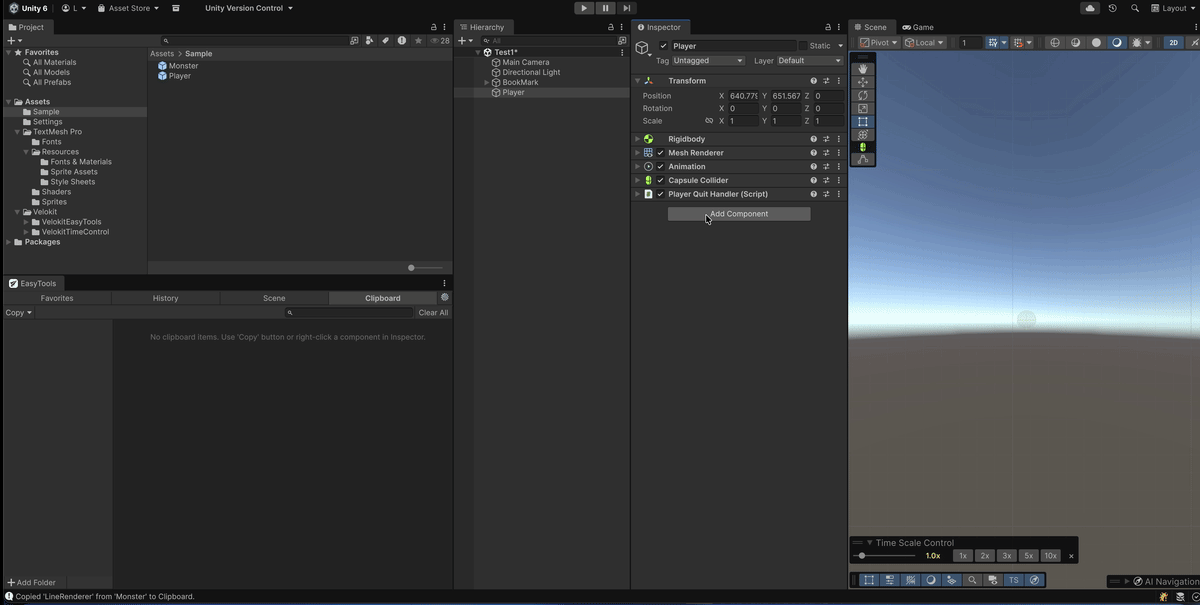
Task: Click the Add Component button
Action: pyautogui.click(x=739, y=214)
